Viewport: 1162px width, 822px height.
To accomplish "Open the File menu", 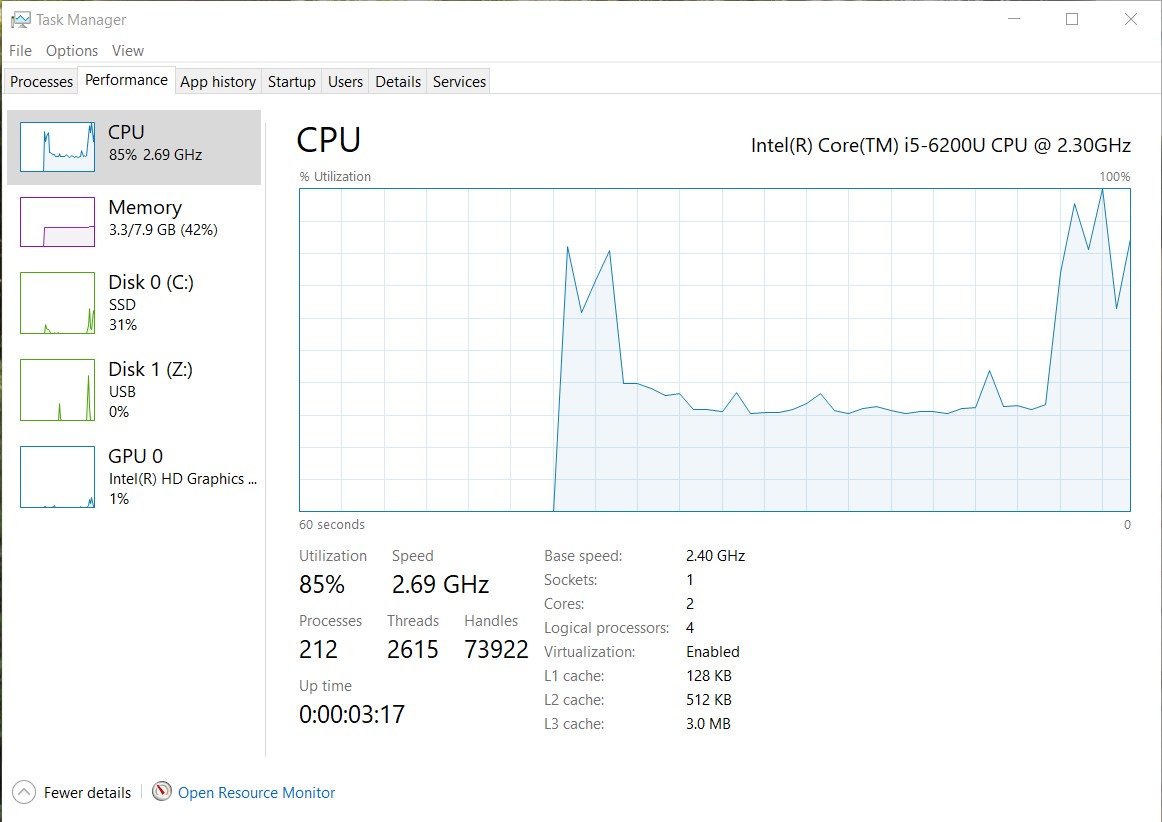I will 20,50.
